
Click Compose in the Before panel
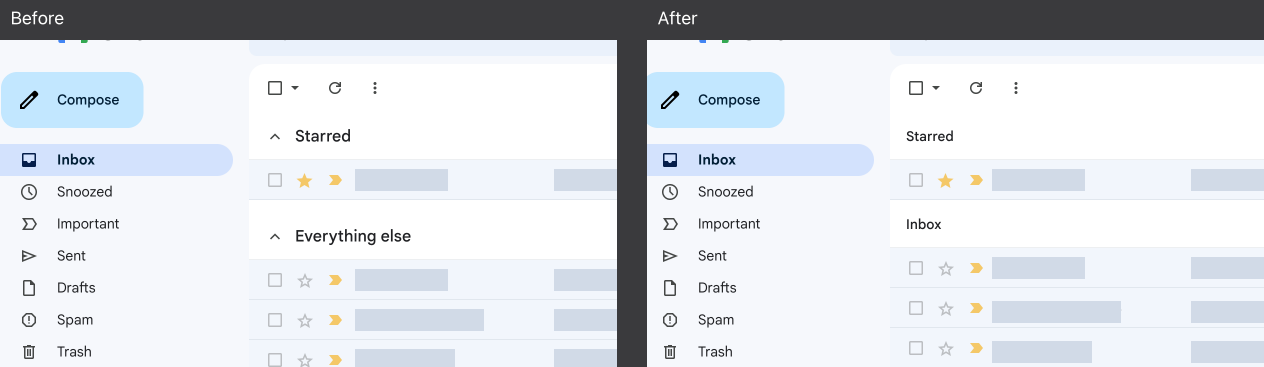[x=72, y=100]
